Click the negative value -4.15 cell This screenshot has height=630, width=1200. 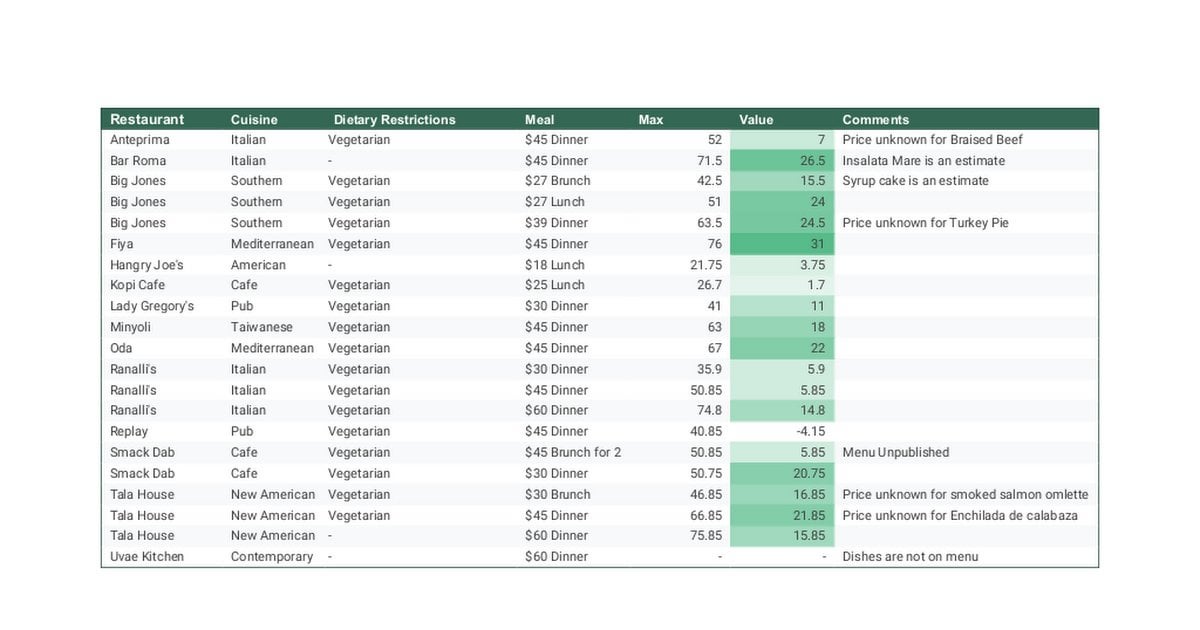tap(781, 431)
